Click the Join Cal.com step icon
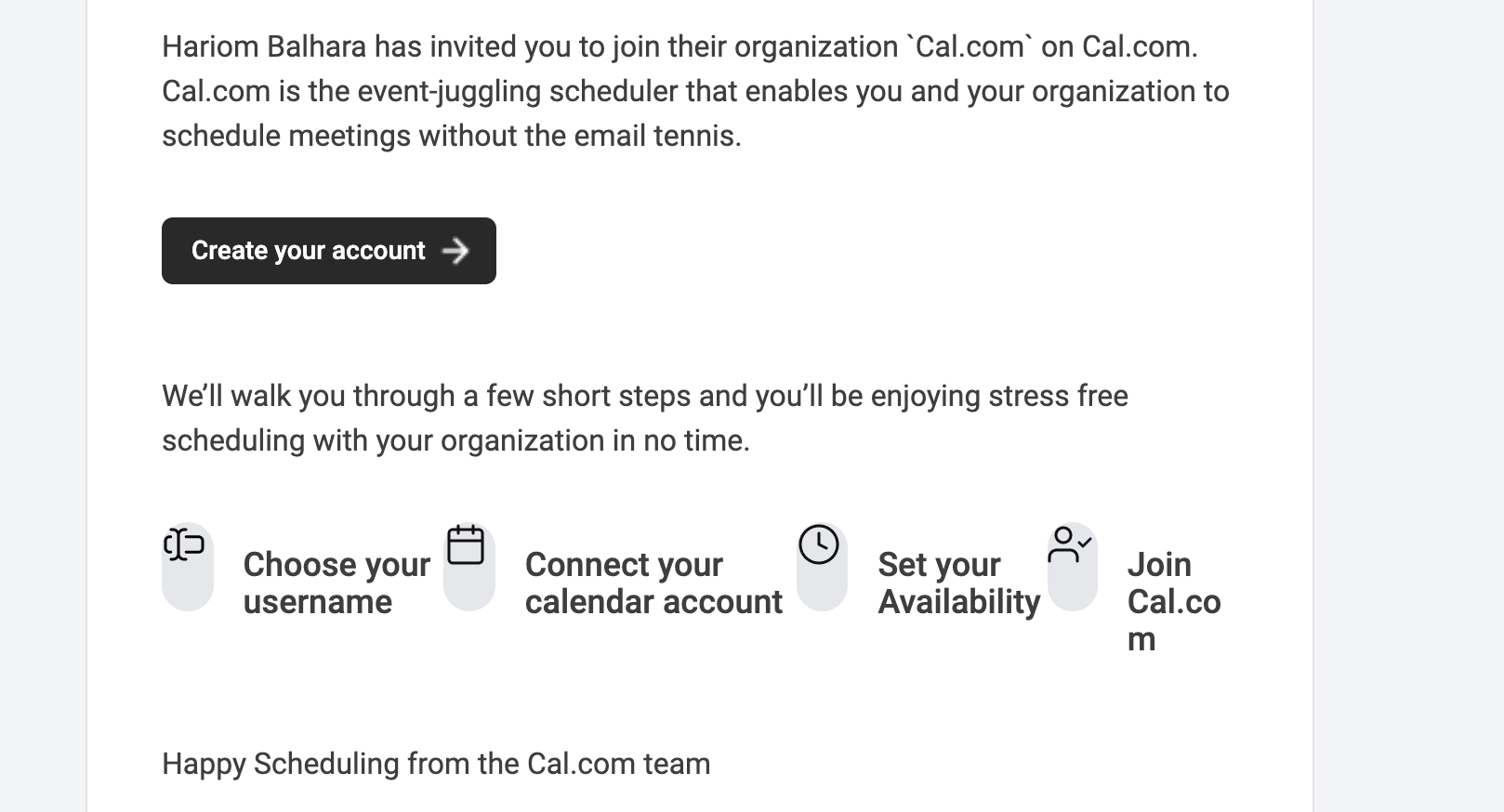Screen dimensions: 1504x812 [1071, 567]
